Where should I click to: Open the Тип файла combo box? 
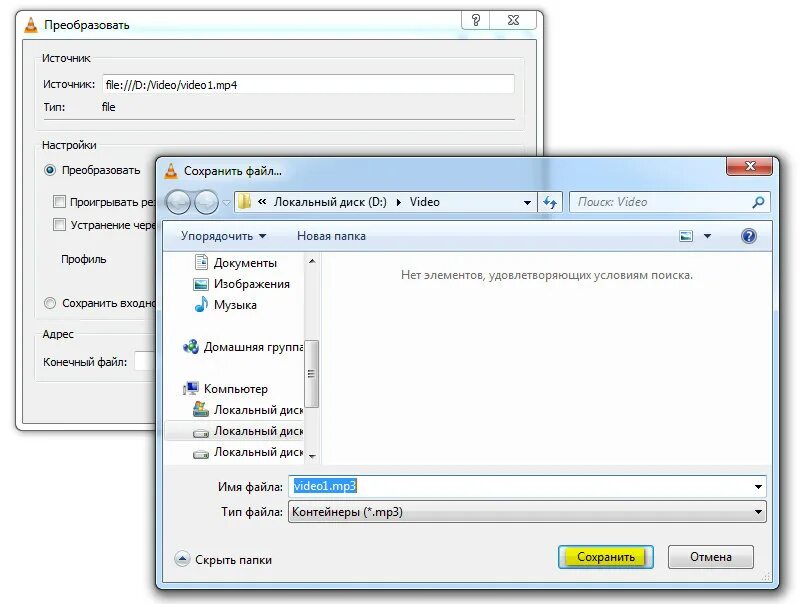[x=527, y=512]
